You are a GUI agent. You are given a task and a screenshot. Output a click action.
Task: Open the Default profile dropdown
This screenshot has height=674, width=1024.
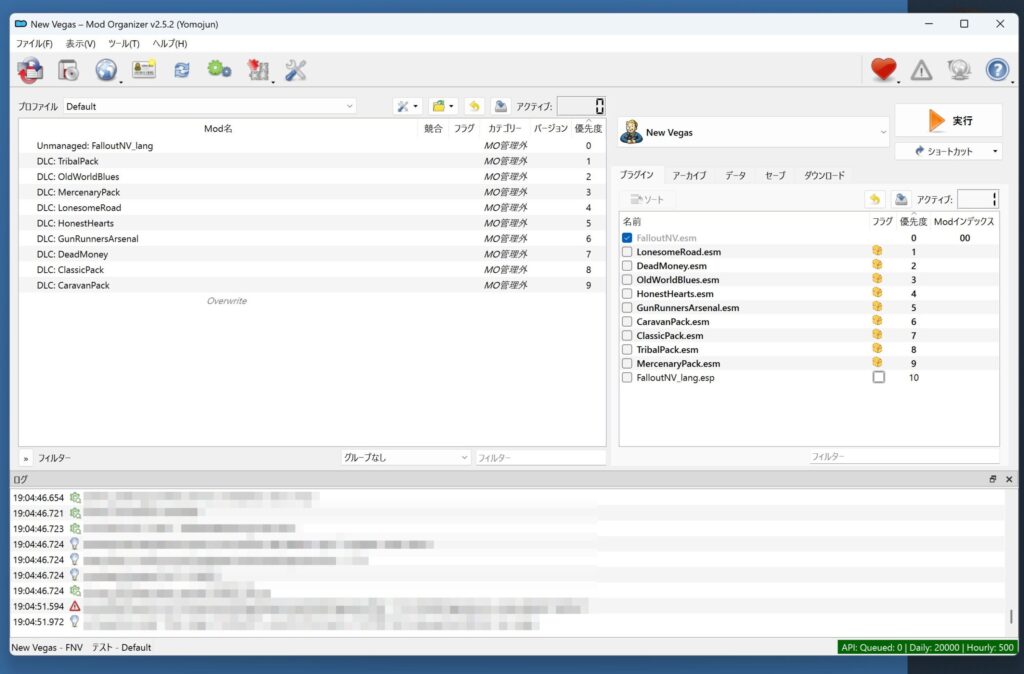pos(210,106)
